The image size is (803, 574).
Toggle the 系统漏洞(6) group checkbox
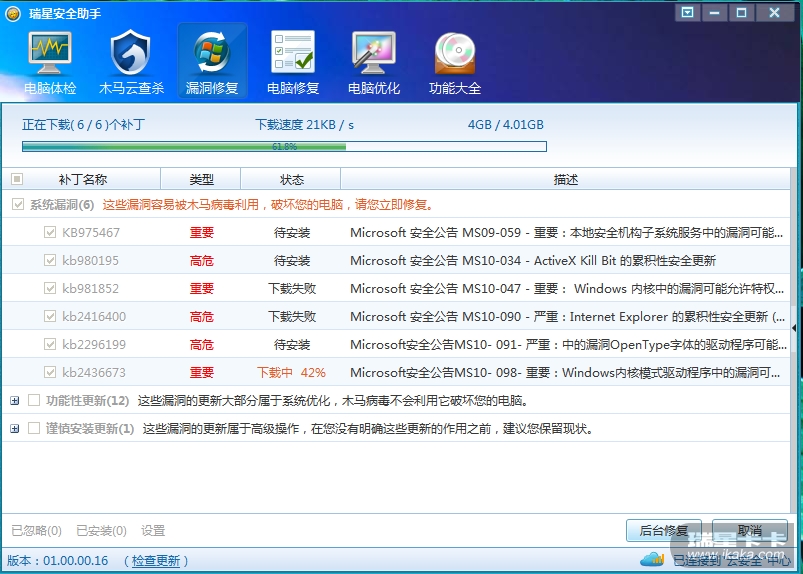click(18, 204)
